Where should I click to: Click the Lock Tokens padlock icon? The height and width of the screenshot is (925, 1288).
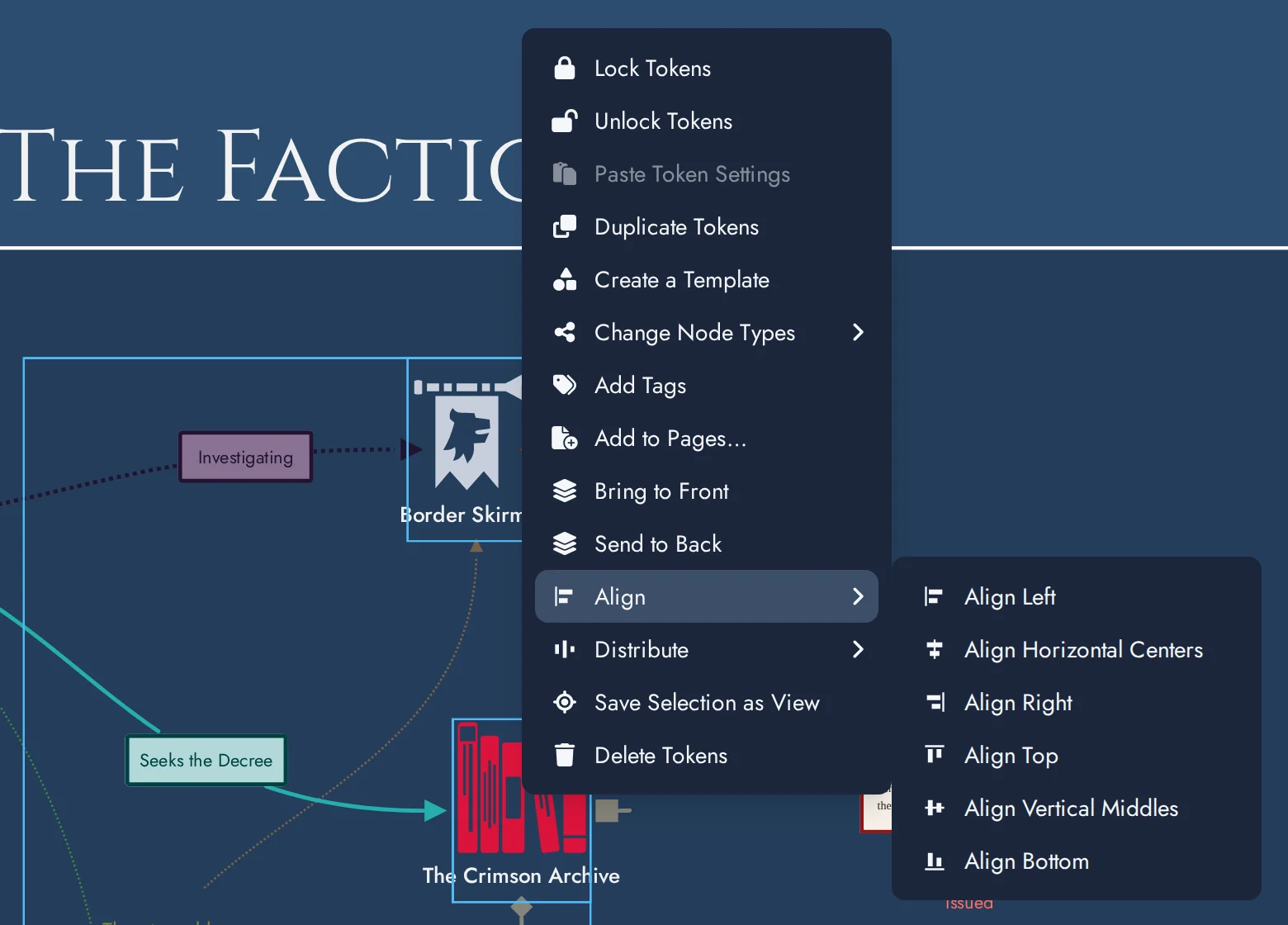click(565, 69)
